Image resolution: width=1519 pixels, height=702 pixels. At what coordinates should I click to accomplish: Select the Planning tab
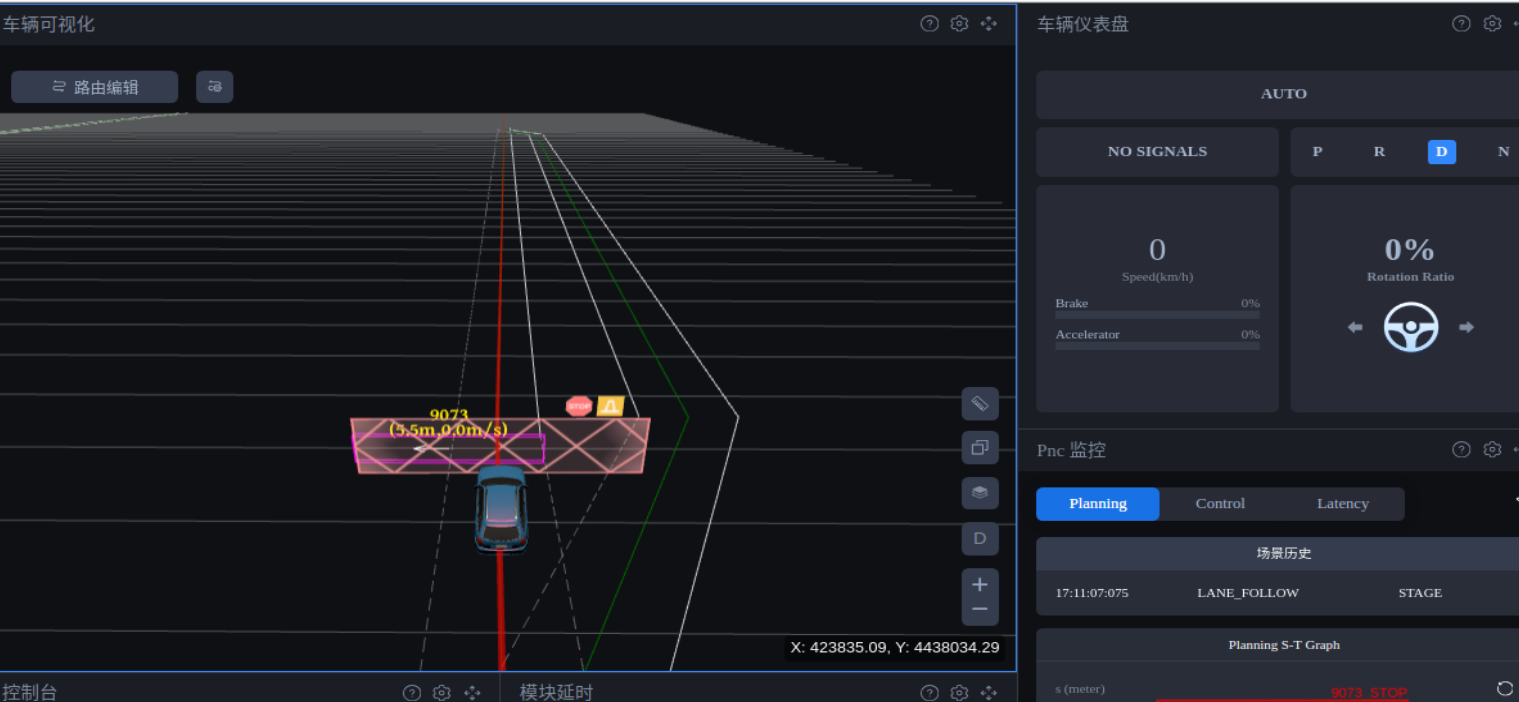(1097, 504)
